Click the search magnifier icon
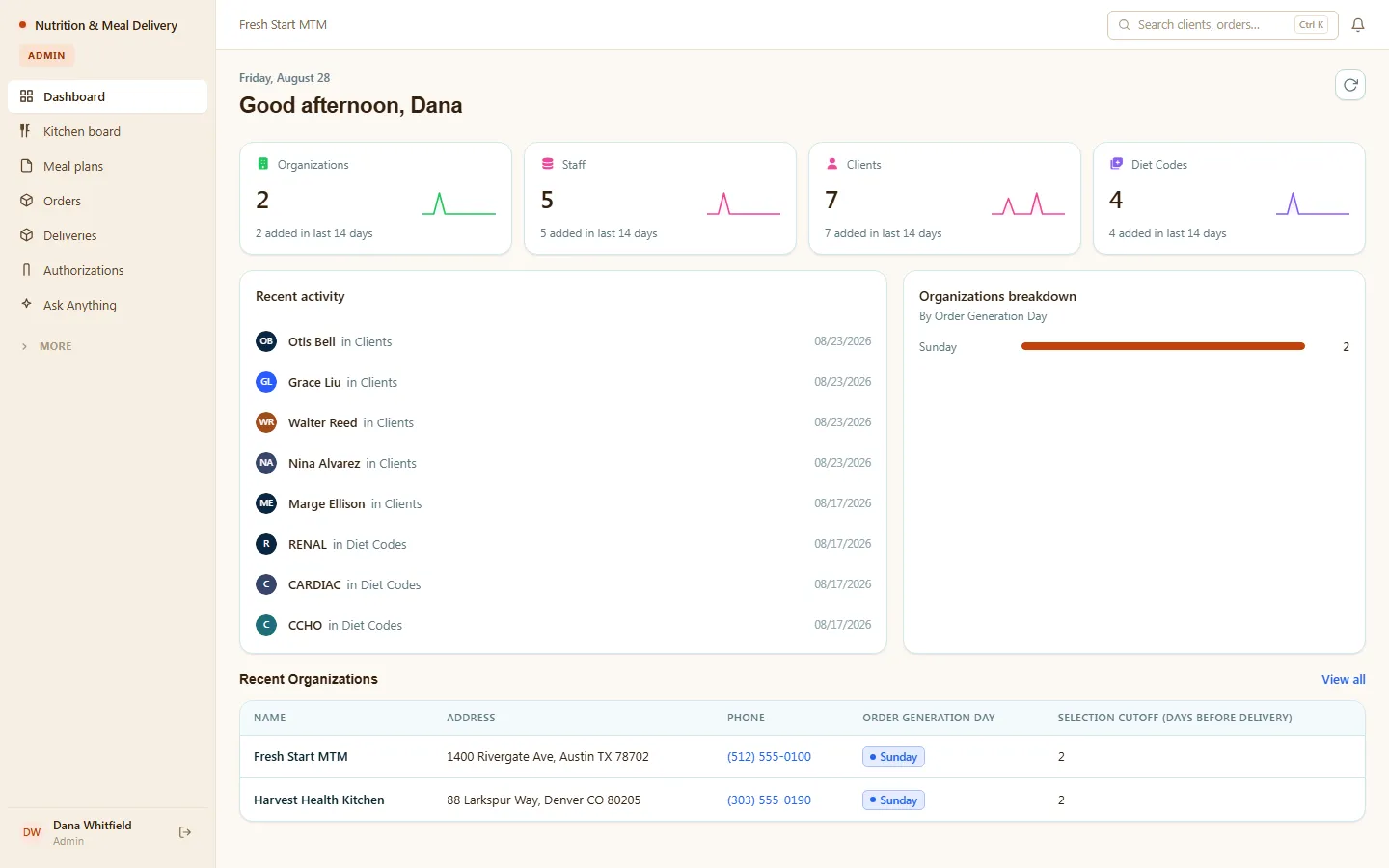 (x=1125, y=25)
